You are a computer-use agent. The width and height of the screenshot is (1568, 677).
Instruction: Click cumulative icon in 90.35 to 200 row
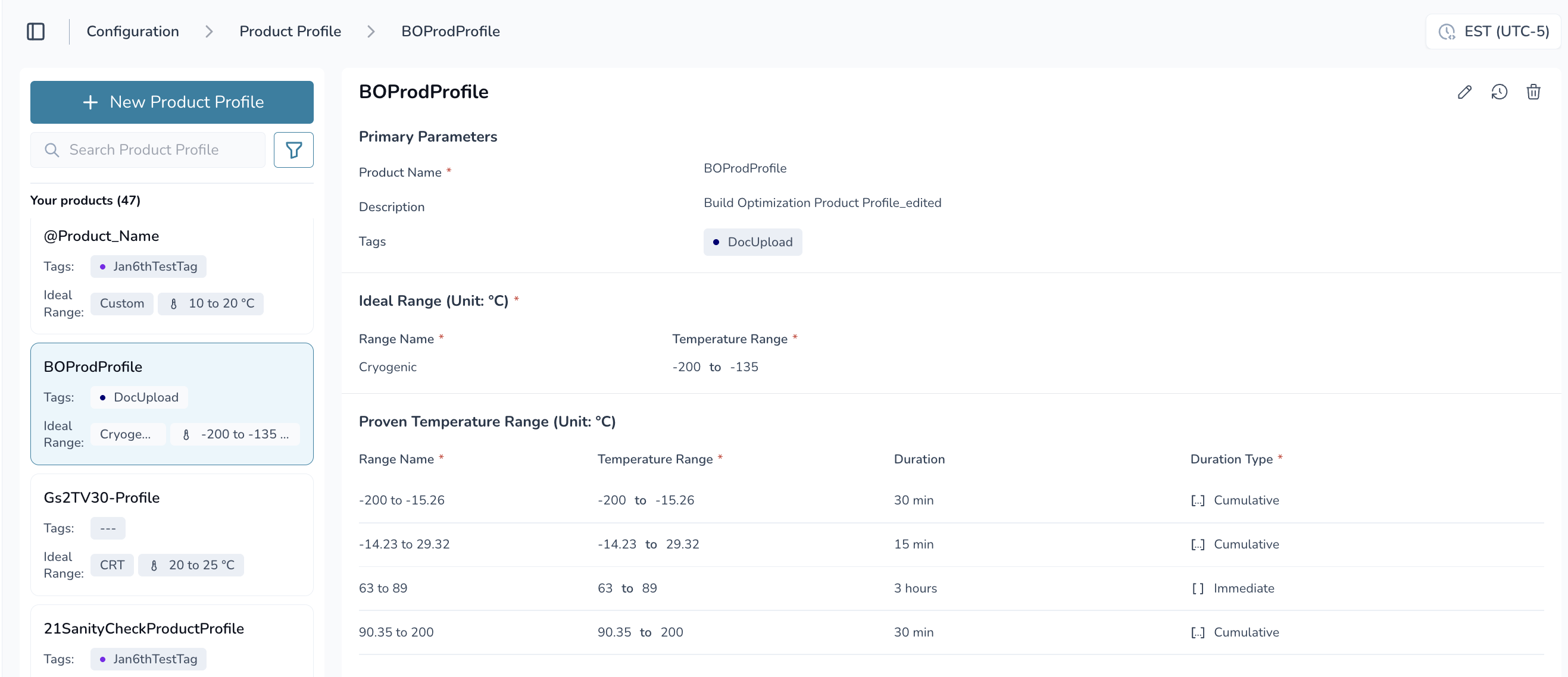1197,632
